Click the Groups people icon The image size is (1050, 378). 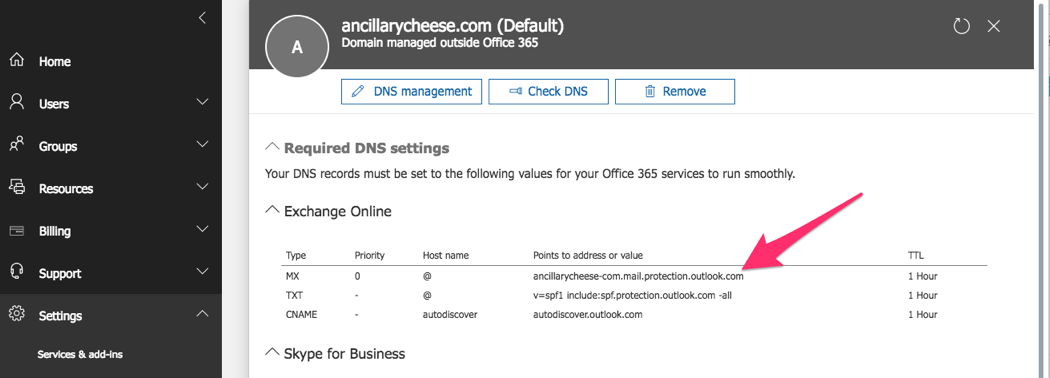pos(17,145)
